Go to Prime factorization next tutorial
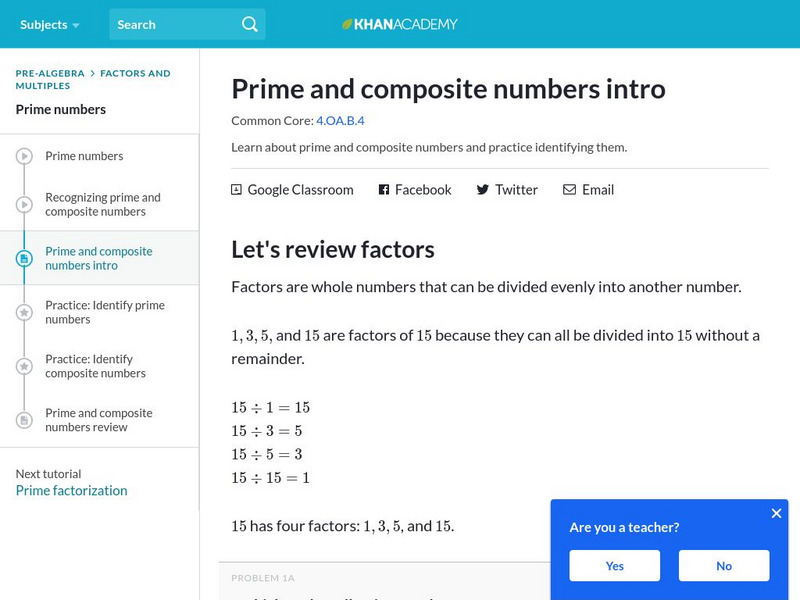The width and height of the screenshot is (800, 600). [x=71, y=490]
